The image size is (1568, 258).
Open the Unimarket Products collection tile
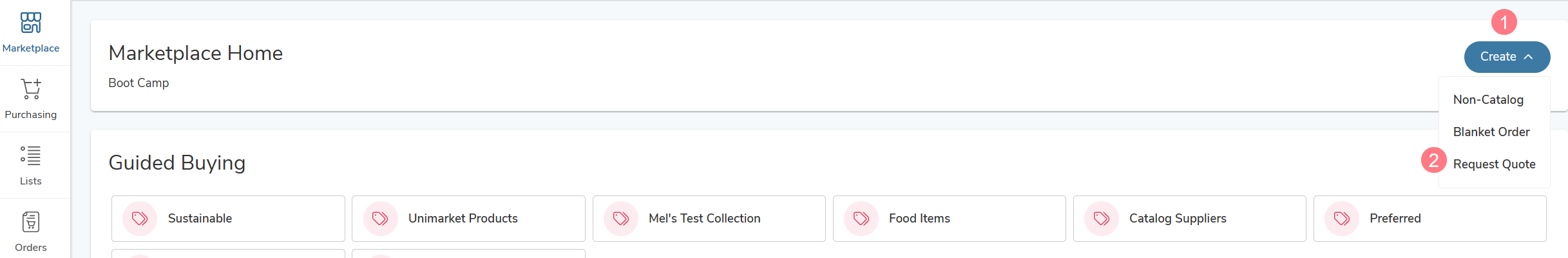pyautogui.click(x=468, y=219)
